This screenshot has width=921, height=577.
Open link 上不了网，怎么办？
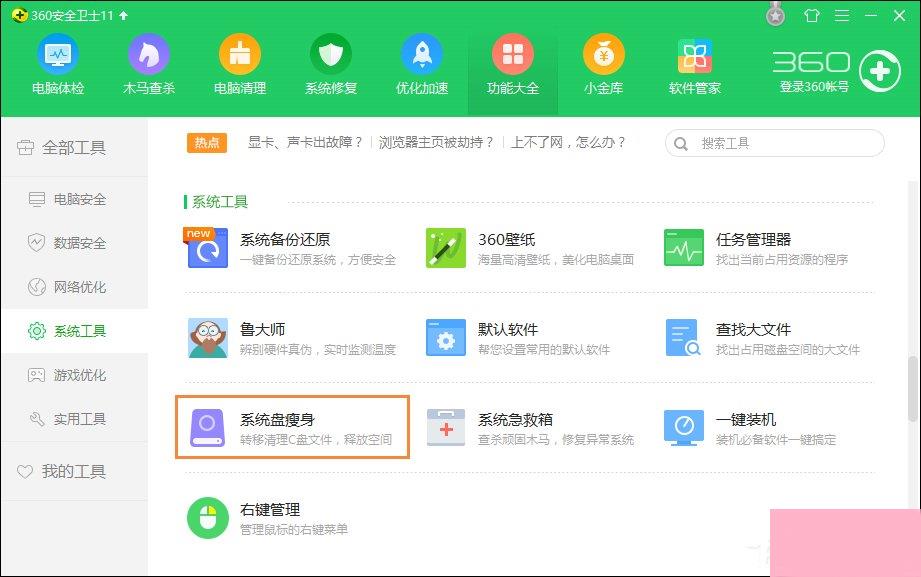pos(569,142)
